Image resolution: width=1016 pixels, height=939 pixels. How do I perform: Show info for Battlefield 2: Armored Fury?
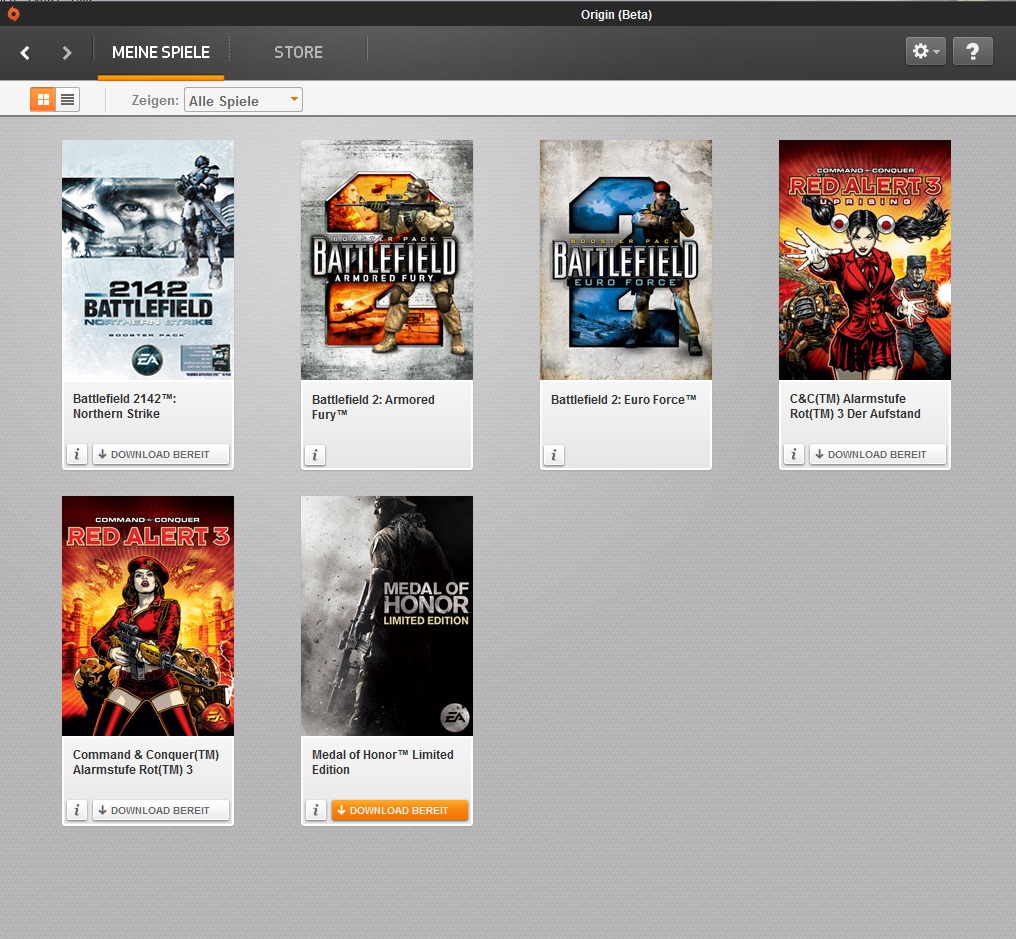(316, 455)
